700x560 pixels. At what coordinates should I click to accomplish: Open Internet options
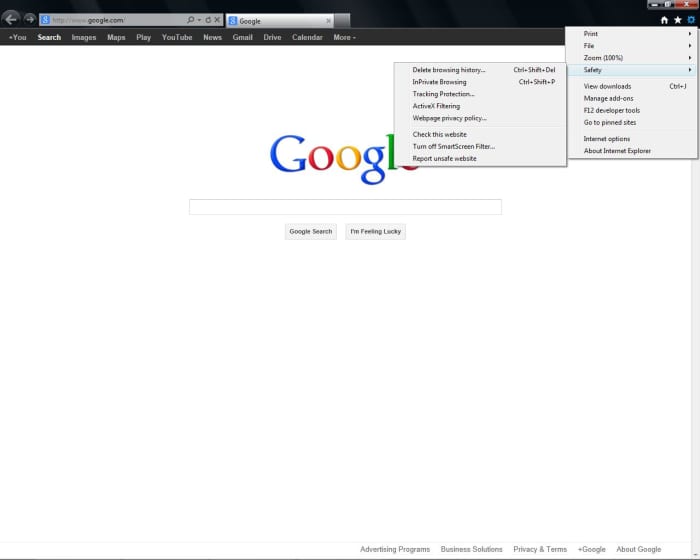point(632,139)
